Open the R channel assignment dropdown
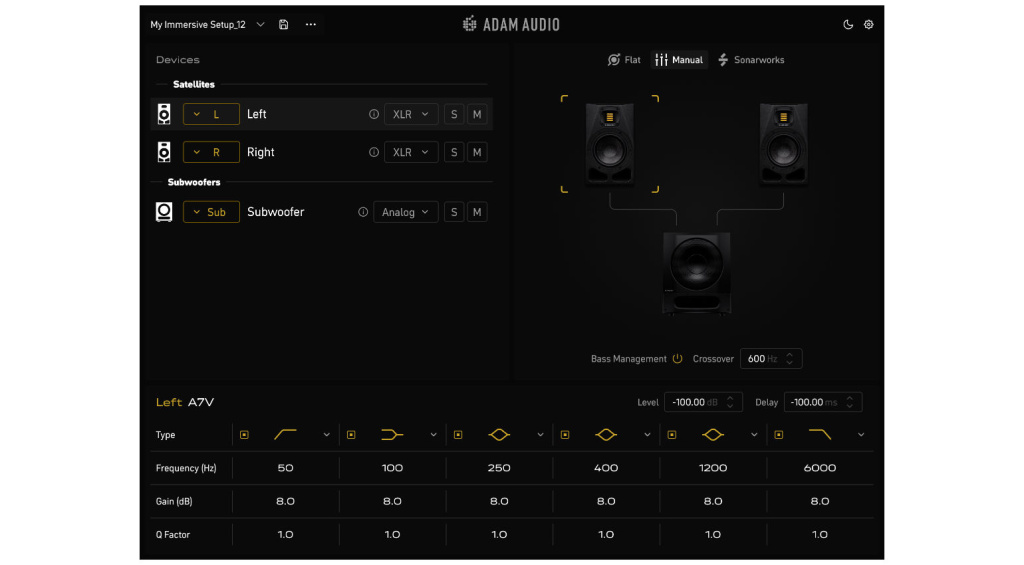Screen dimensions: 1024x565 211,152
